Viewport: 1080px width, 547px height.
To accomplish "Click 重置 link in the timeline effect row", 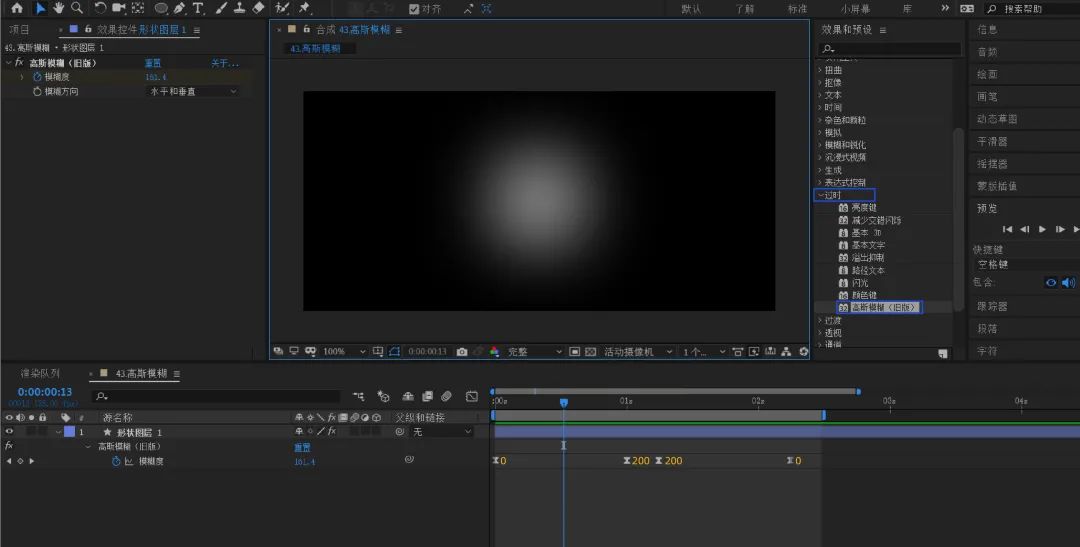I will pyautogui.click(x=302, y=447).
